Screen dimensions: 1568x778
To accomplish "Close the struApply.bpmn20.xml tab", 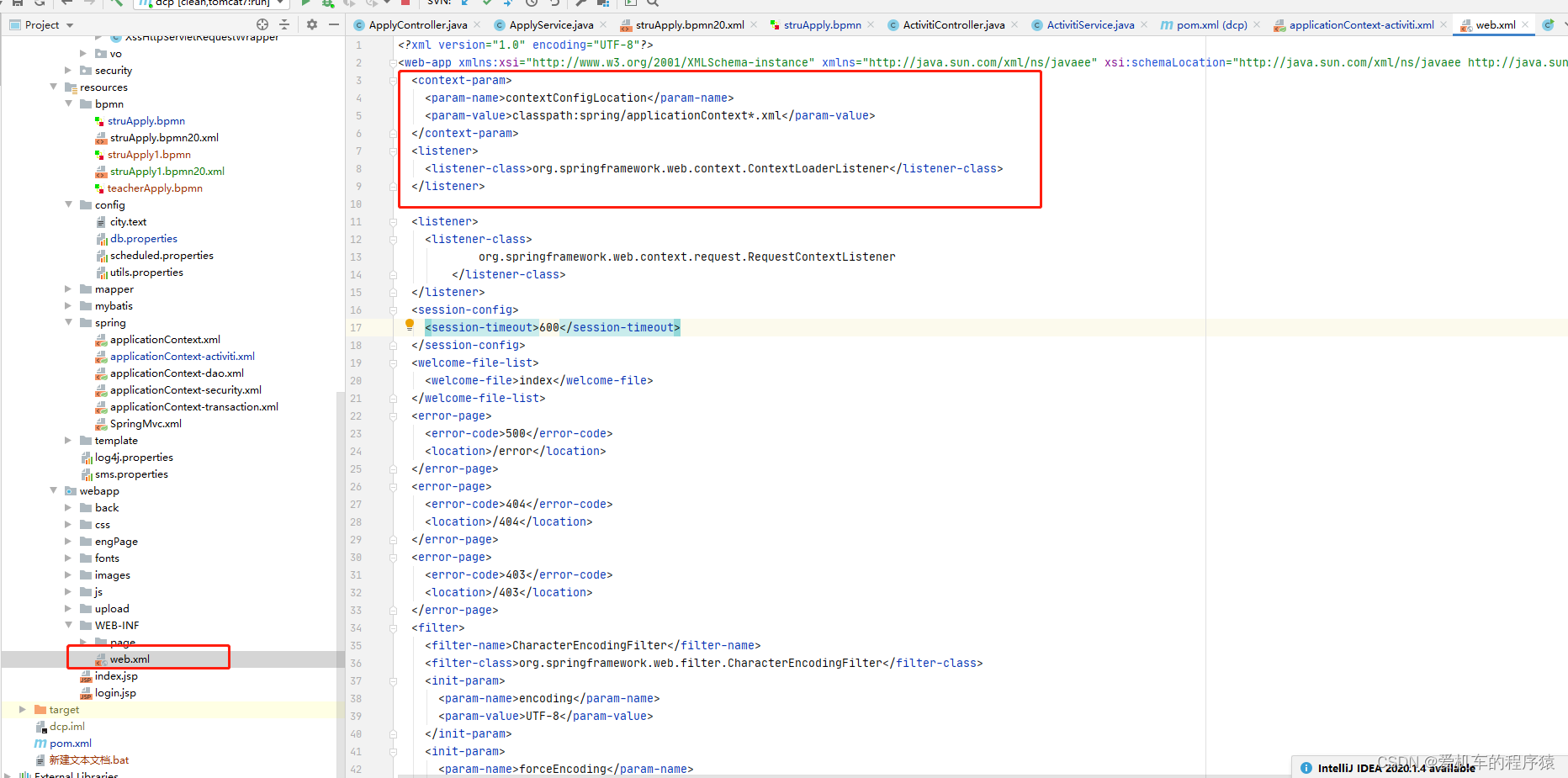I will click(x=754, y=24).
